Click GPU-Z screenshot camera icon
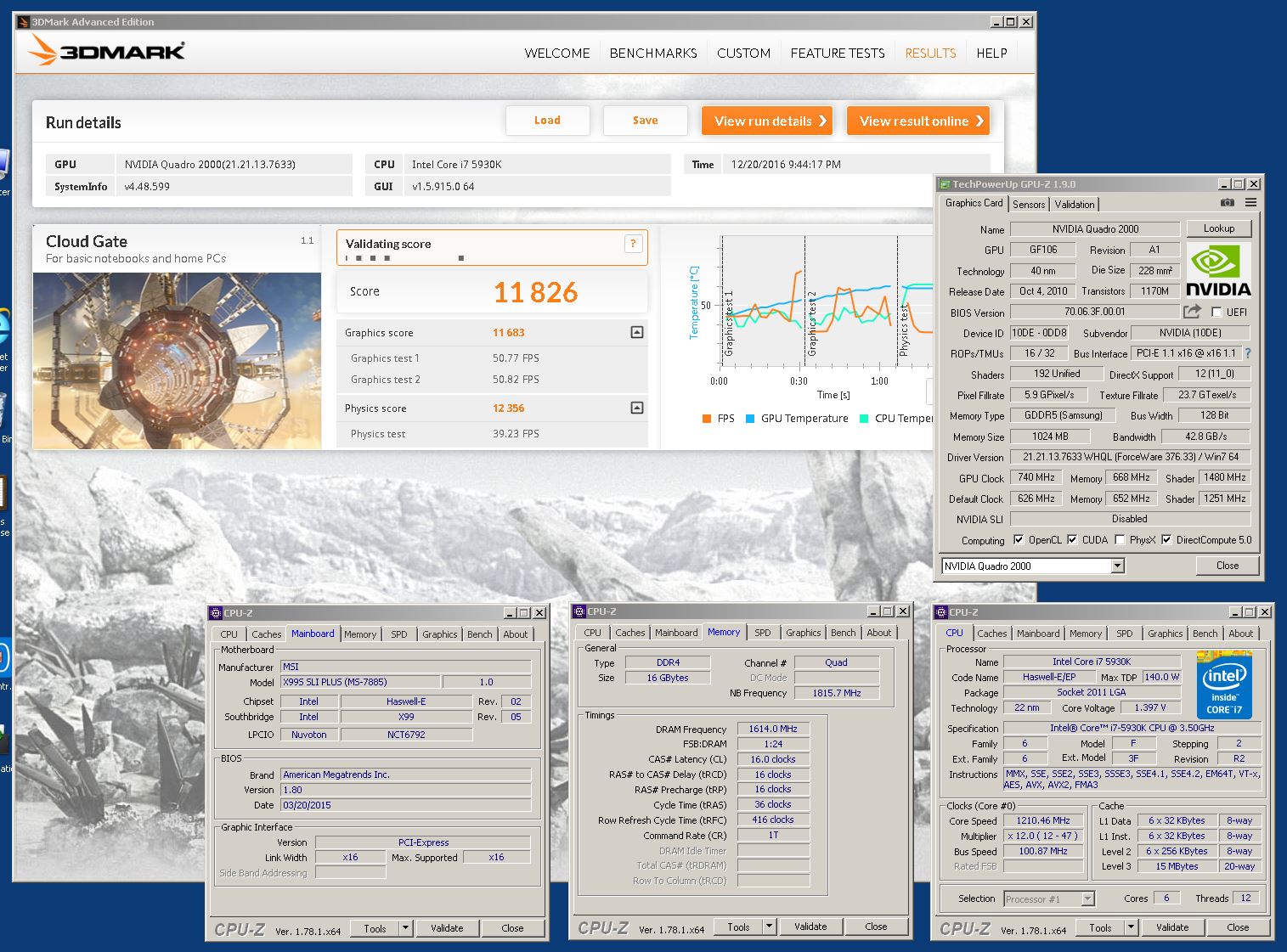This screenshot has width=1287, height=952. point(1227,203)
